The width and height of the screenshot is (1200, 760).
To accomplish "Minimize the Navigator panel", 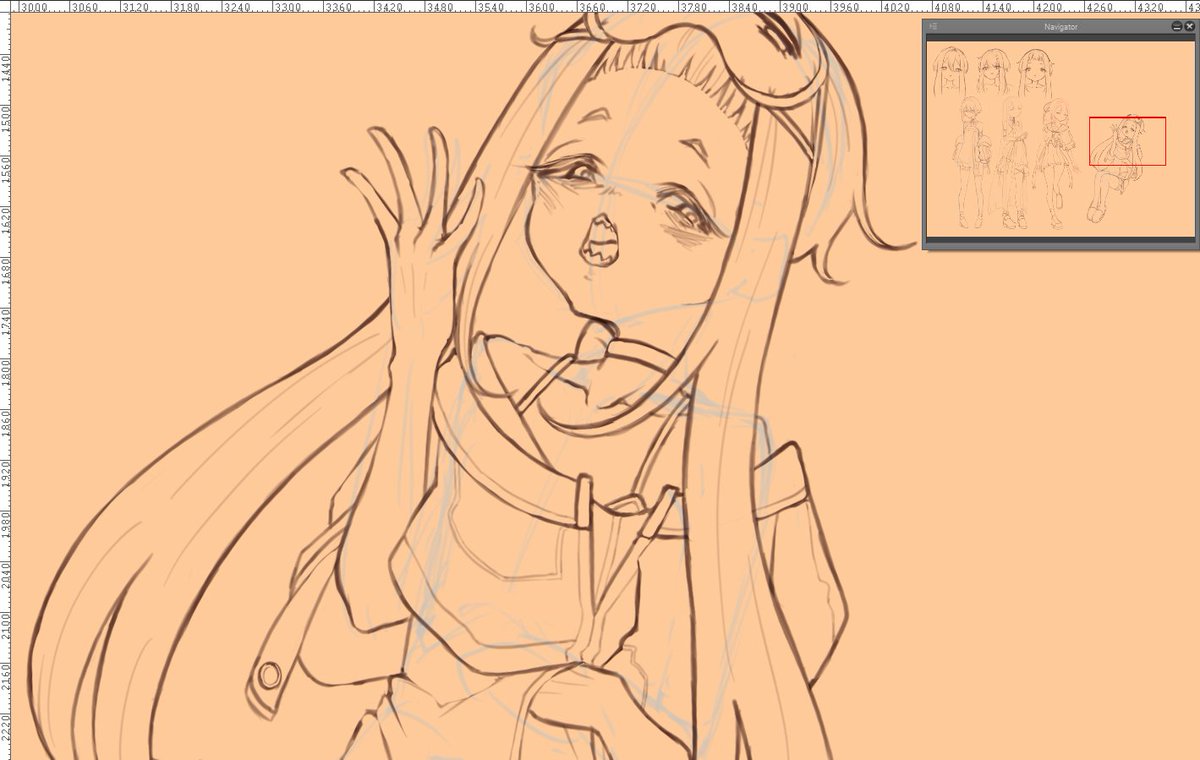I will click(1177, 27).
